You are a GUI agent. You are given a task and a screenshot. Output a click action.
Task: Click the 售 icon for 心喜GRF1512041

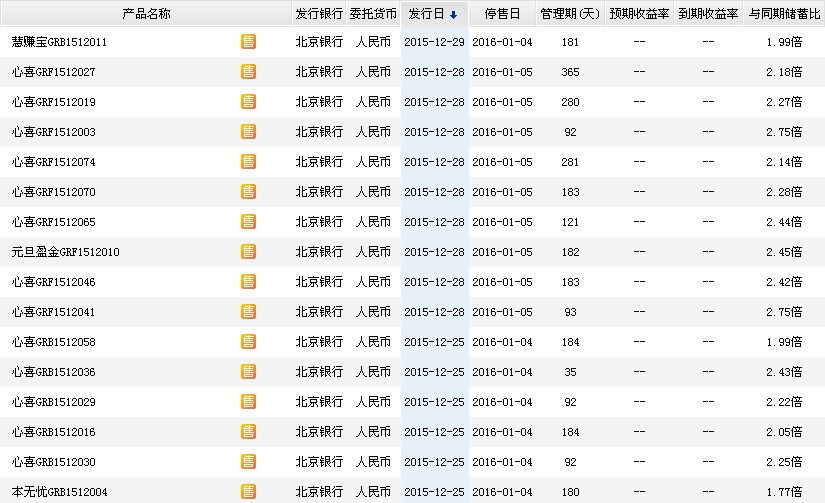(x=248, y=311)
